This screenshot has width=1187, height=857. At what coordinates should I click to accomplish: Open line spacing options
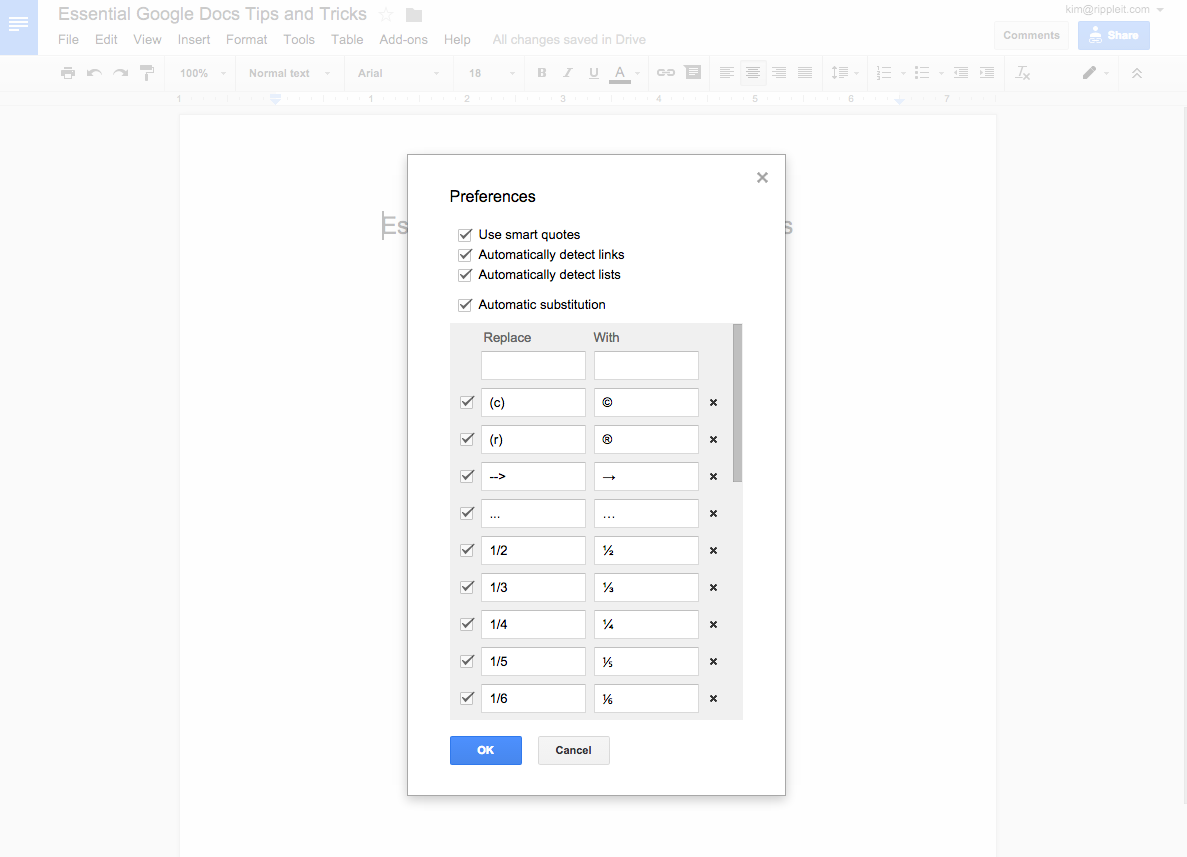click(x=845, y=73)
